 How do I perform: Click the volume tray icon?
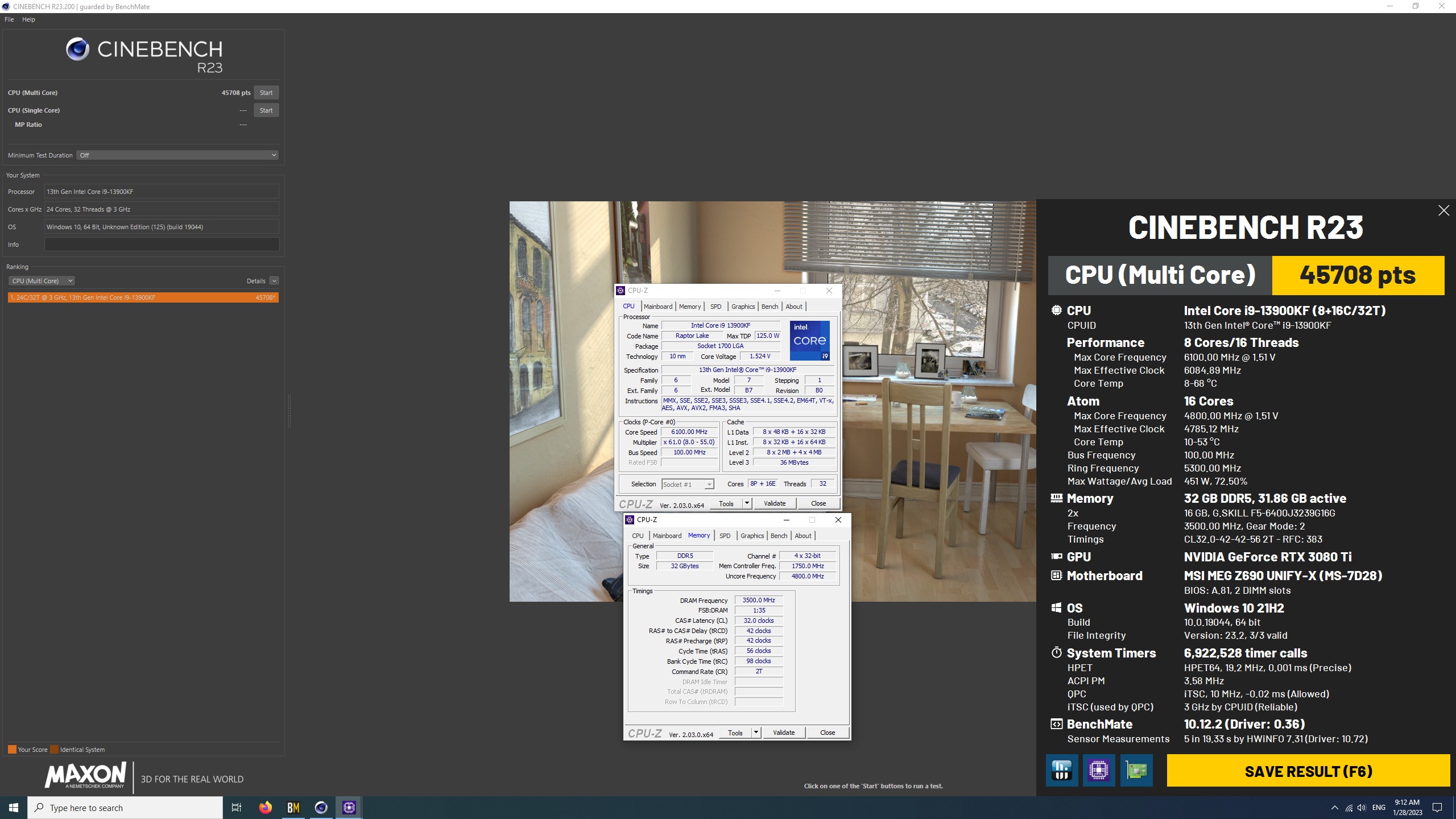tap(1362, 808)
